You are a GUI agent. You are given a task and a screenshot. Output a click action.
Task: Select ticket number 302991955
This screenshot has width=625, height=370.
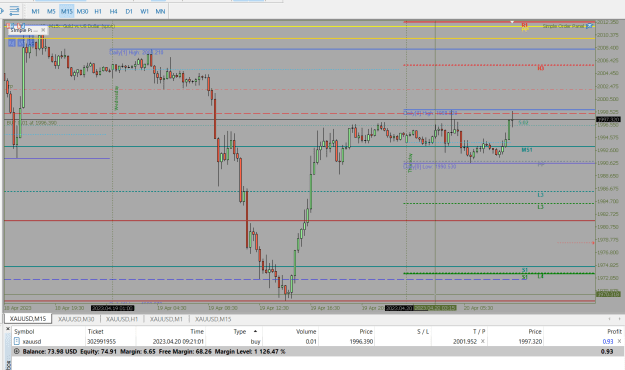point(101,342)
